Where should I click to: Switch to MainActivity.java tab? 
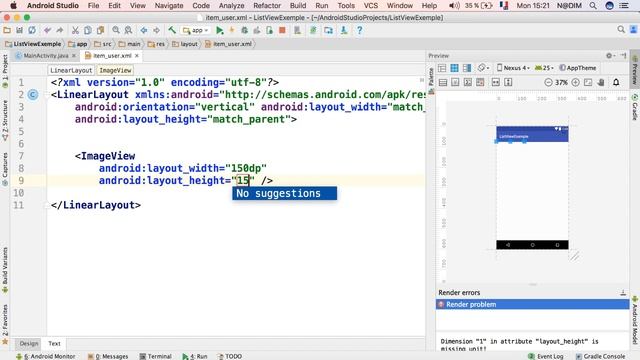[x=45, y=56]
